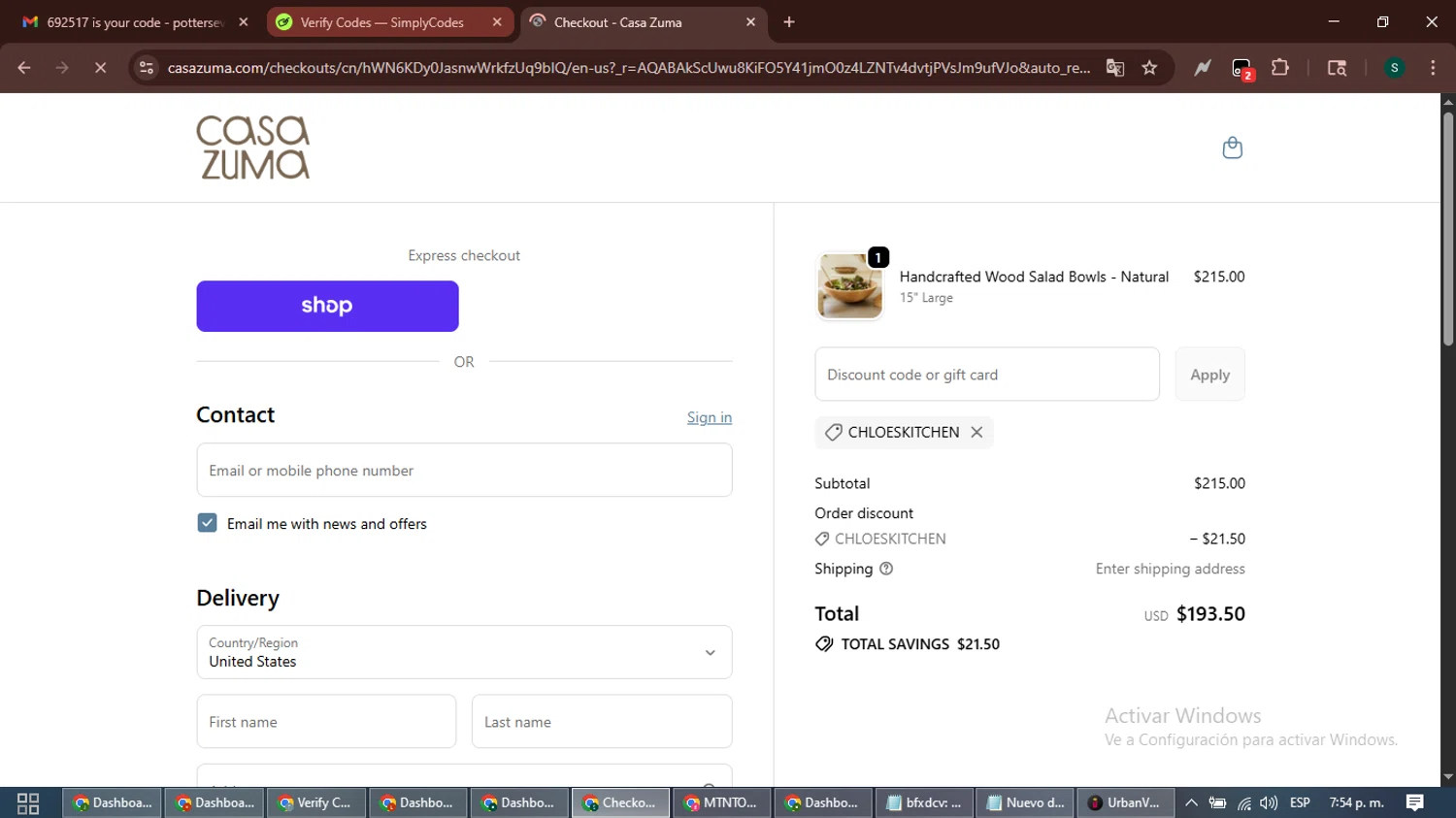Image resolution: width=1456 pixels, height=818 pixels.
Task: Open Windows Task View icon
Action: point(28,803)
